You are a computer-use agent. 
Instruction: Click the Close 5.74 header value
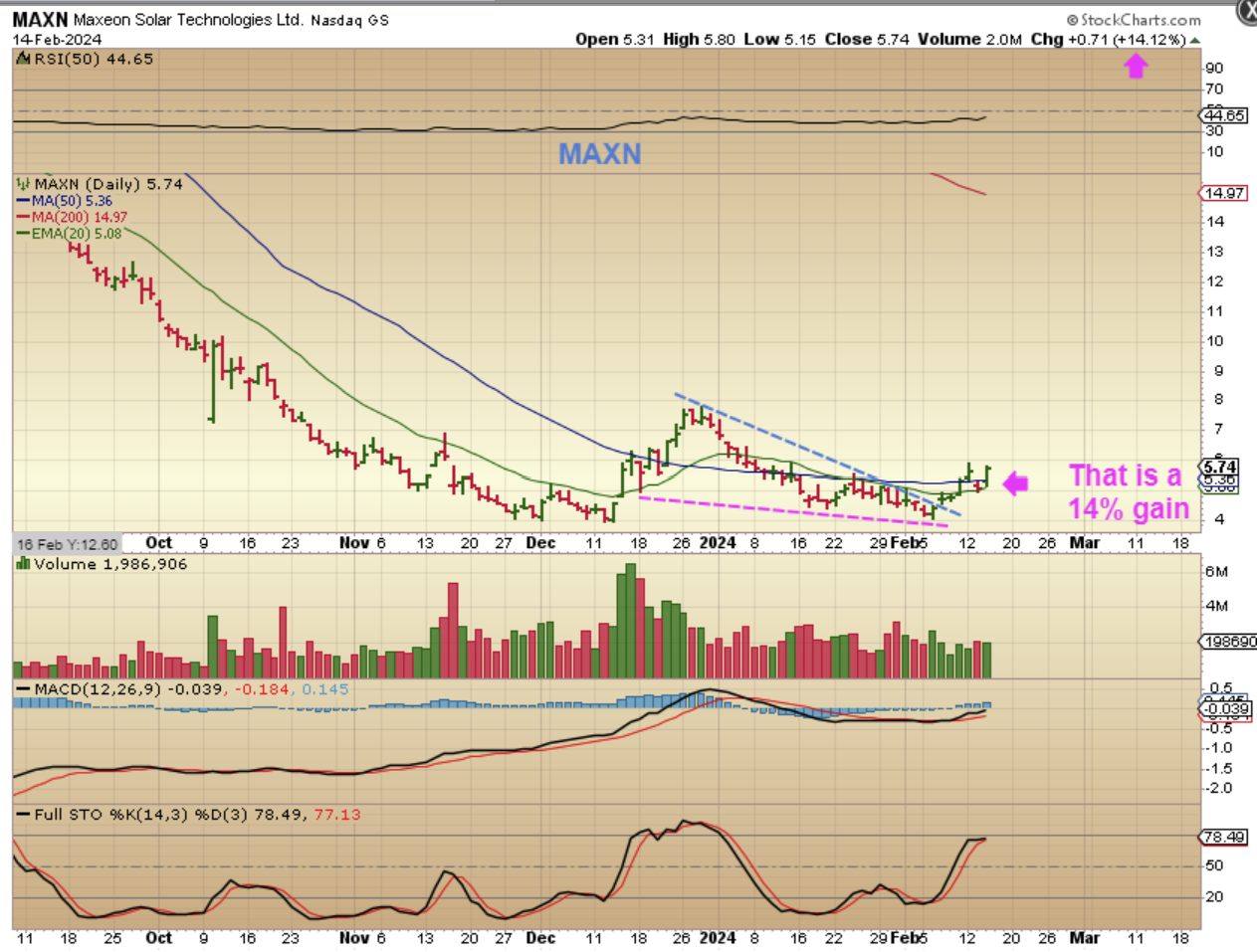tap(867, 40)
